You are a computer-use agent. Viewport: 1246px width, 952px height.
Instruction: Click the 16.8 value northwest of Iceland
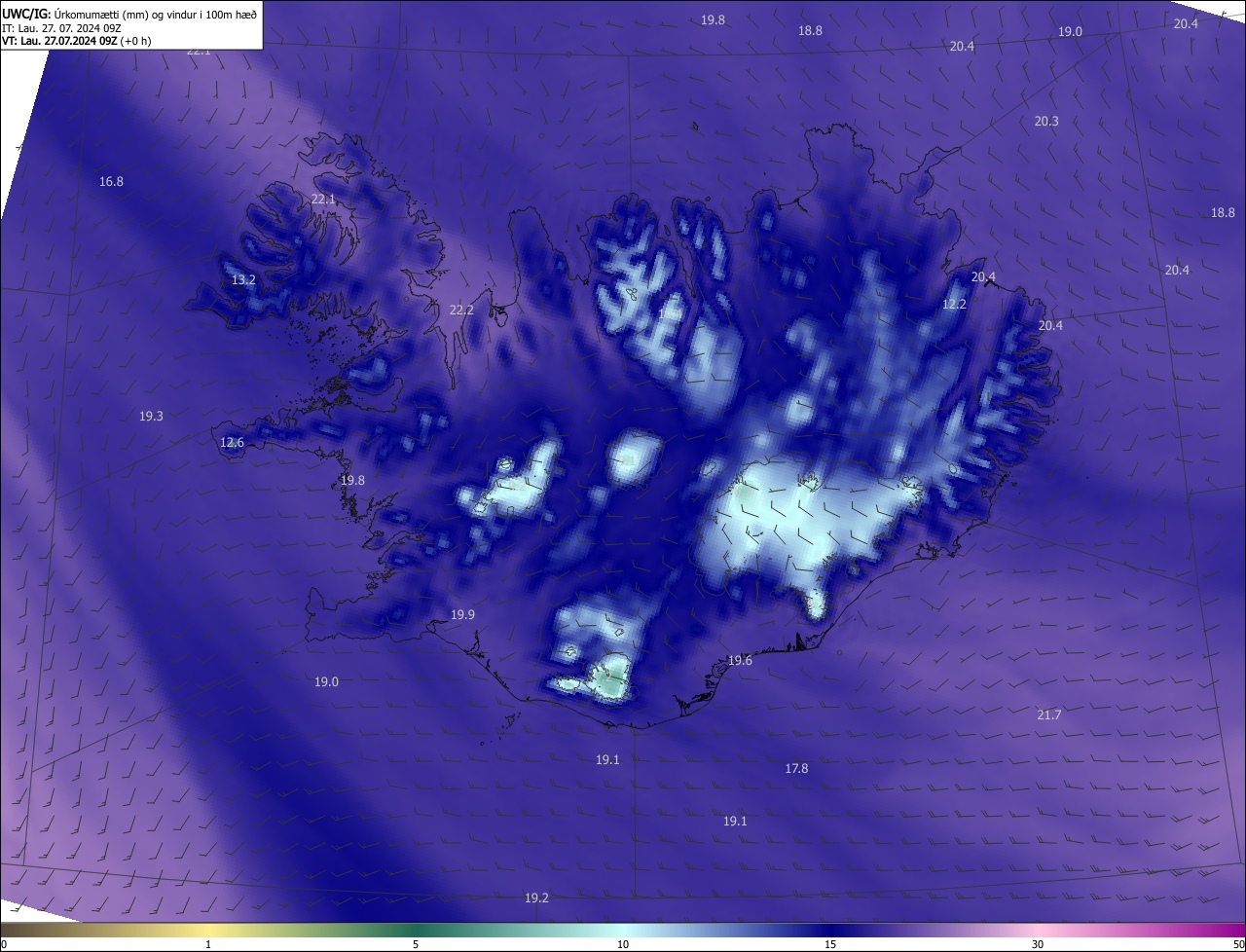(111, 182)
